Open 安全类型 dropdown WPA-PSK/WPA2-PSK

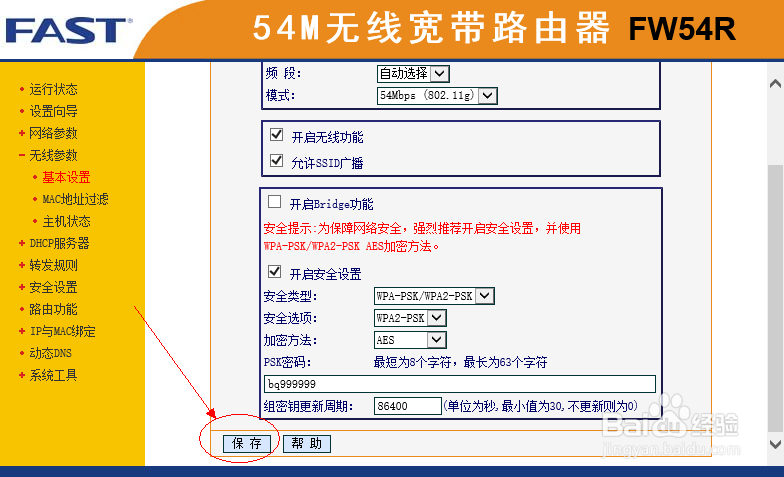[x=434, y=296]
